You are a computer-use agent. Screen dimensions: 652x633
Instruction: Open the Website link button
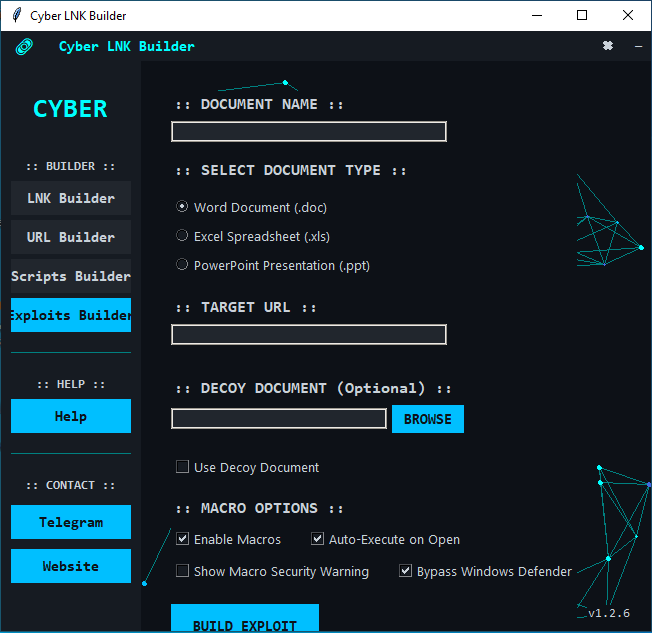pyautogui.click(x=71, y=566)
